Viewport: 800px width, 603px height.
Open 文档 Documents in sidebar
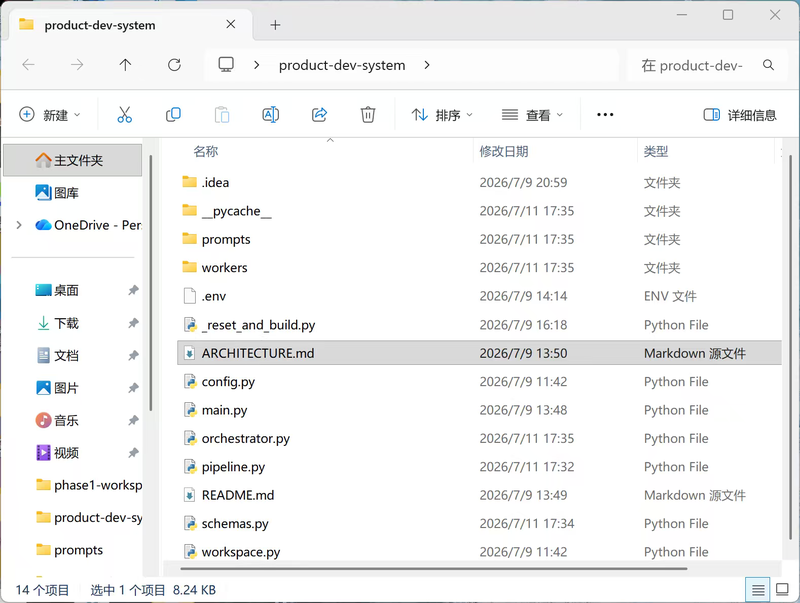point(57,356)
